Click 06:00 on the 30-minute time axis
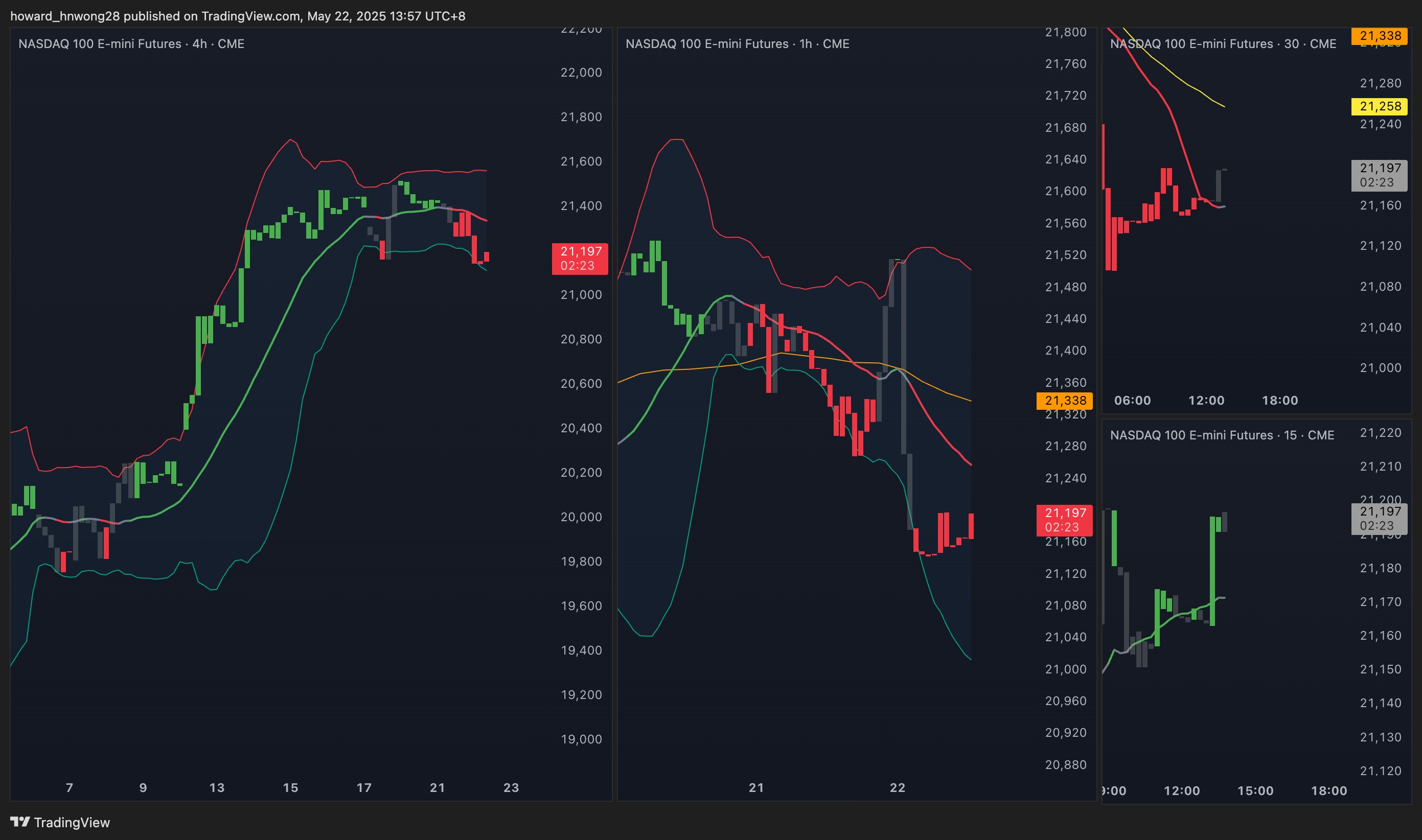Viewport: 1422px width, 840px height. pyautogui.click(x=1132, y=400)
